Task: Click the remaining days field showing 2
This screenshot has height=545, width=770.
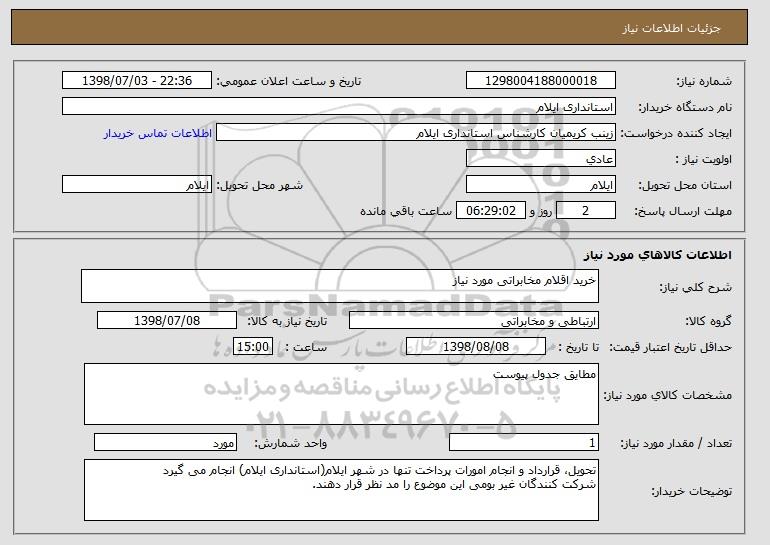Action: click(585, 211)
